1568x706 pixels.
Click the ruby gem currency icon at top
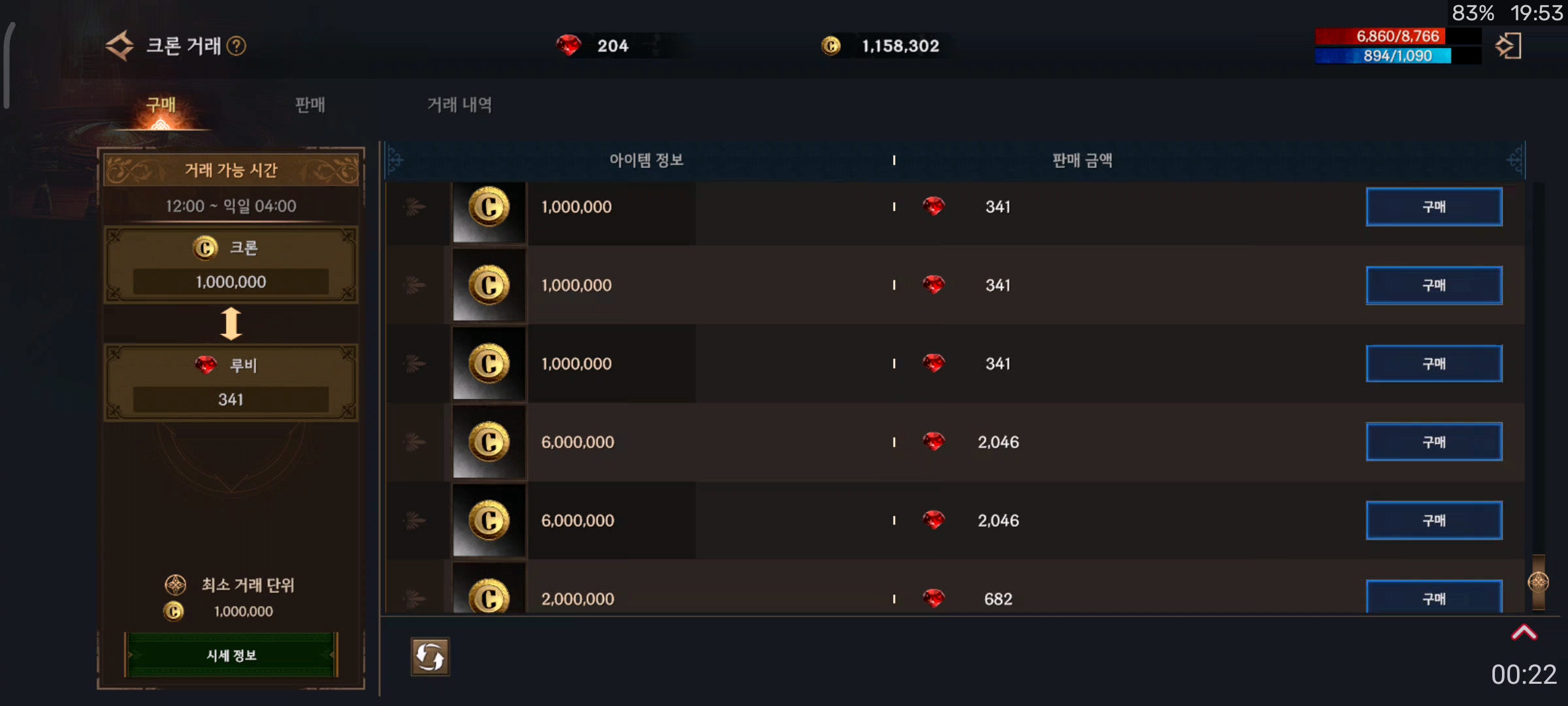(x=568, y=45)
